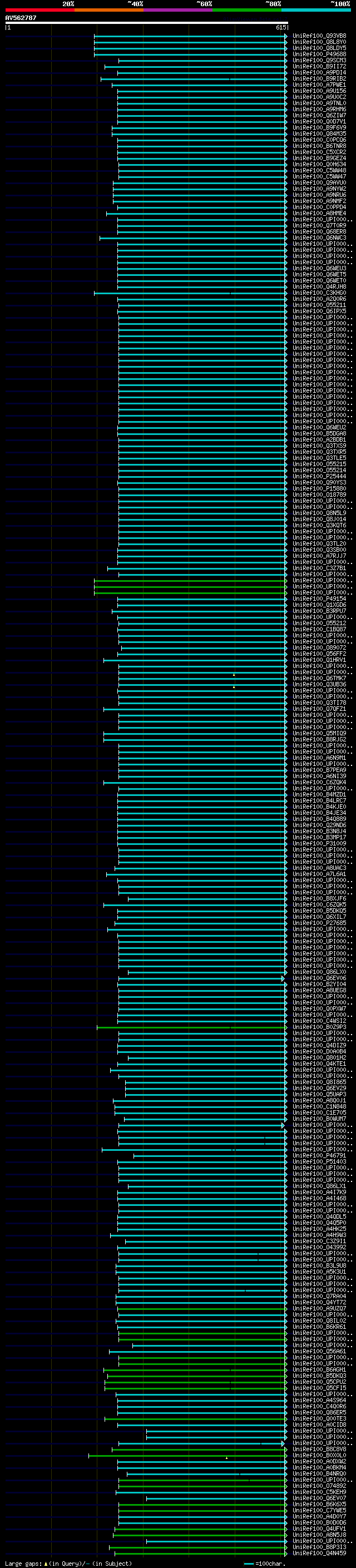
Task: Select hit label UniRef100_Q7T0R9
Action: click(319, 225)
